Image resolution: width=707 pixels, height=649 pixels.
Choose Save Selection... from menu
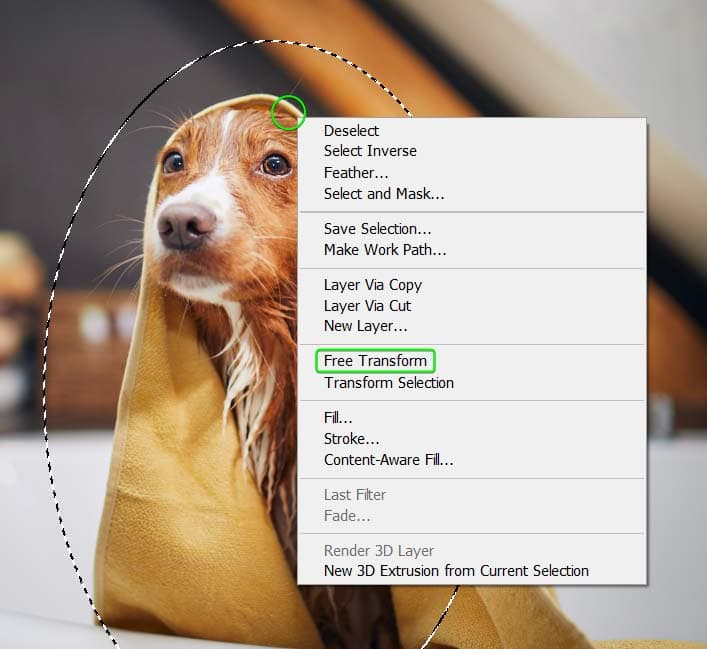[x=472, y=229]
